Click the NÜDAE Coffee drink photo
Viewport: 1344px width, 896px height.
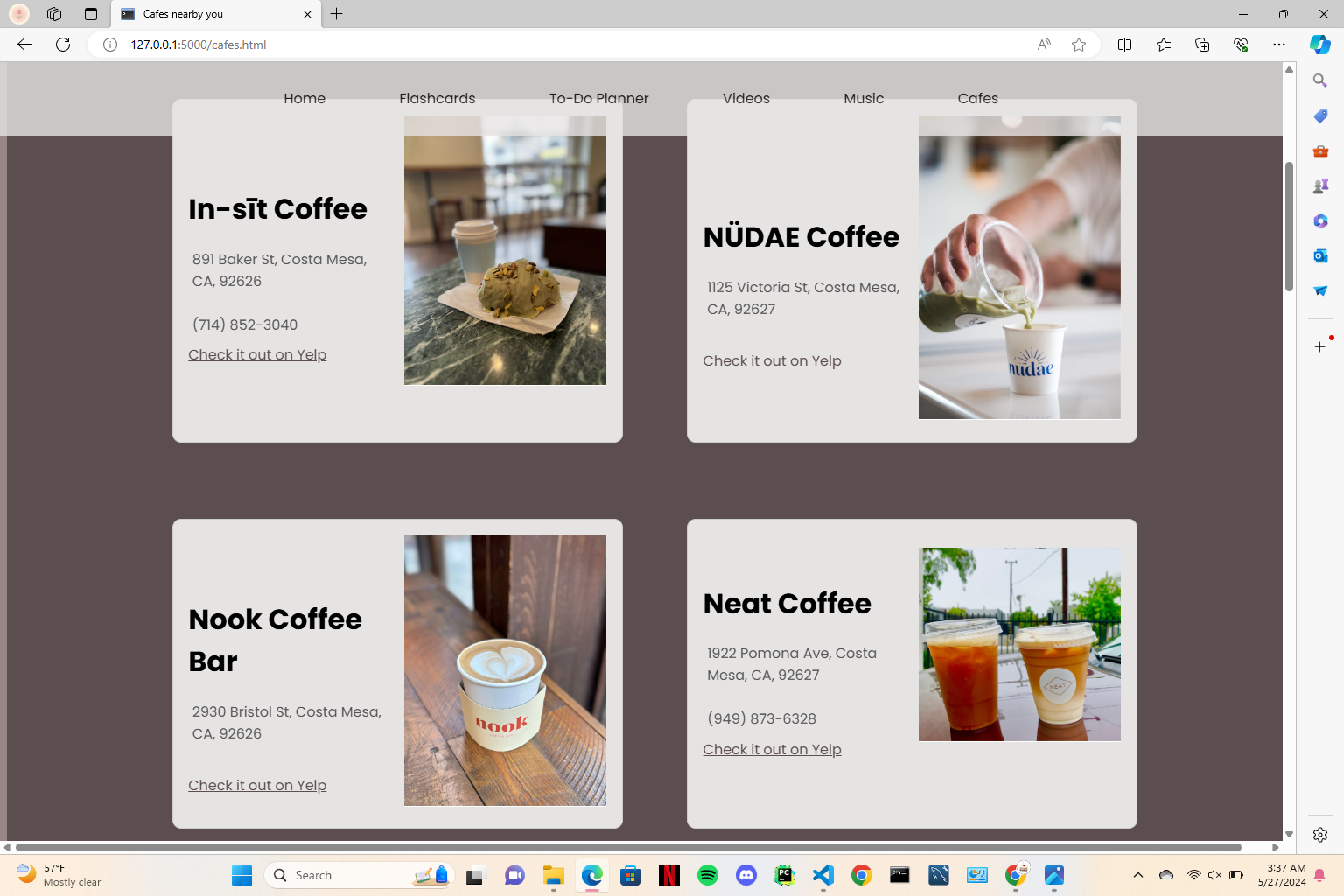click(1019, 267)
